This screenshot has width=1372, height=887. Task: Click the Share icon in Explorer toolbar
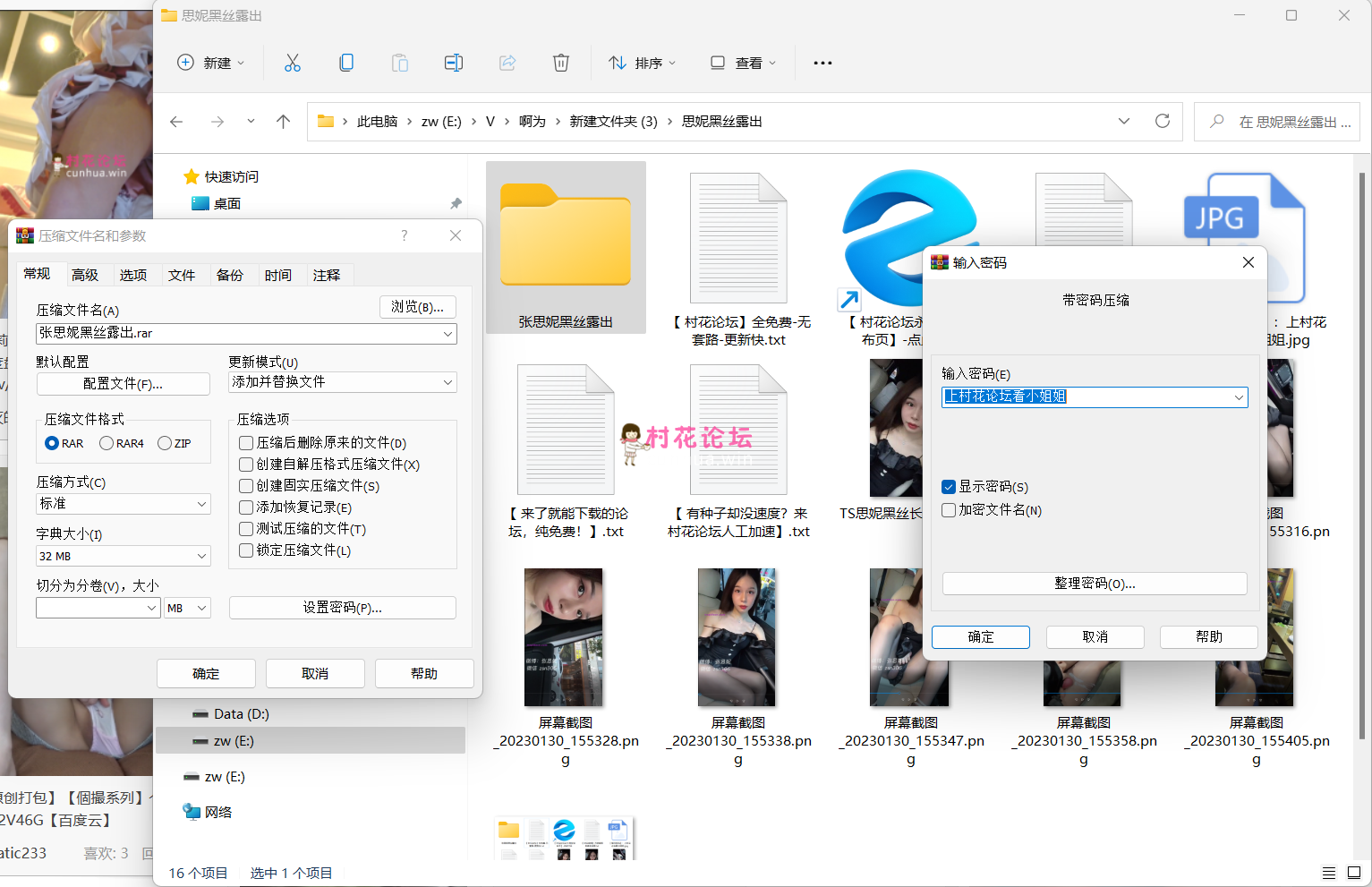(x=507, y=63)
